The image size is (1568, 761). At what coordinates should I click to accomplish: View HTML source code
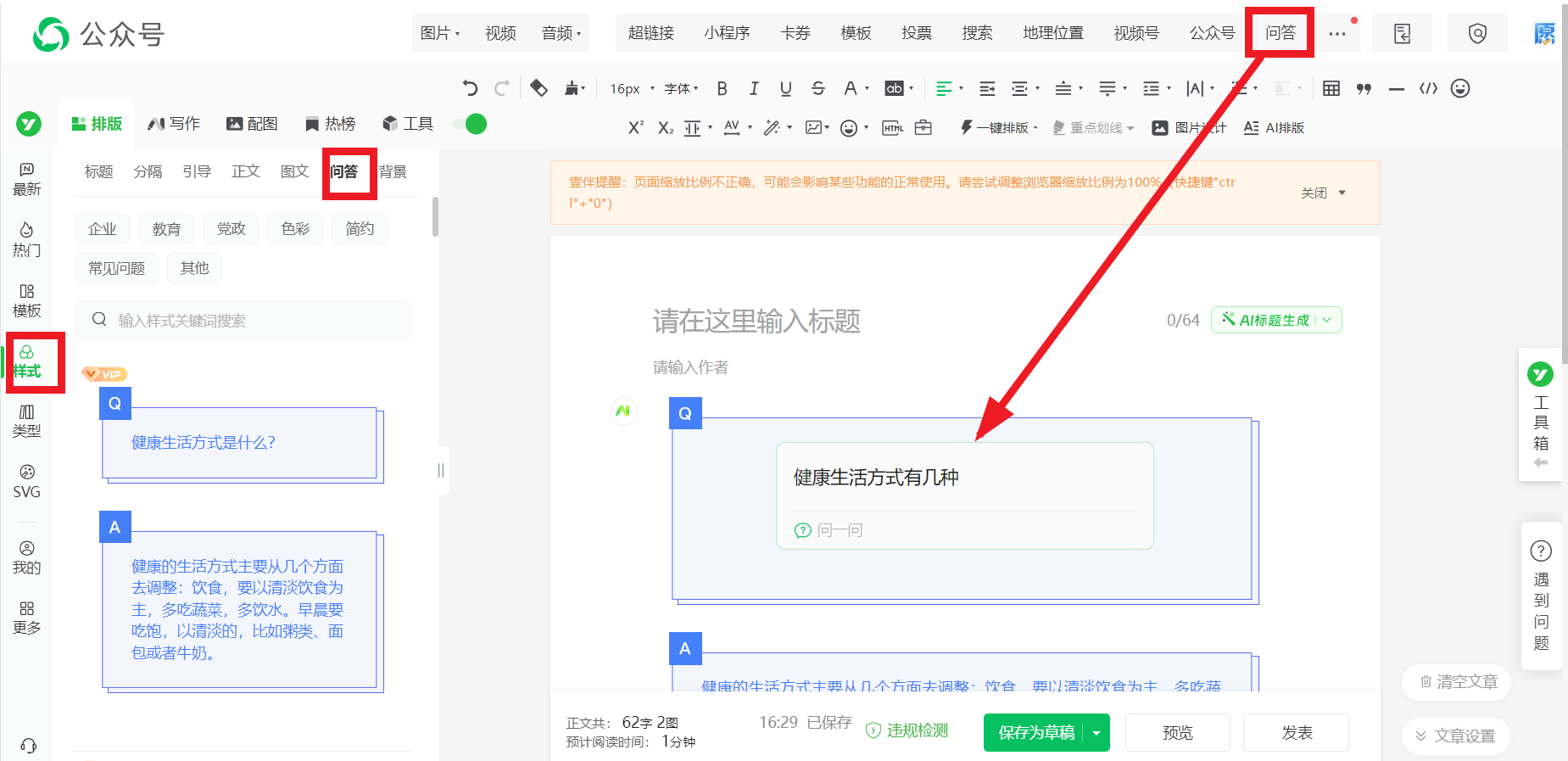click(x=1428, y=88)
